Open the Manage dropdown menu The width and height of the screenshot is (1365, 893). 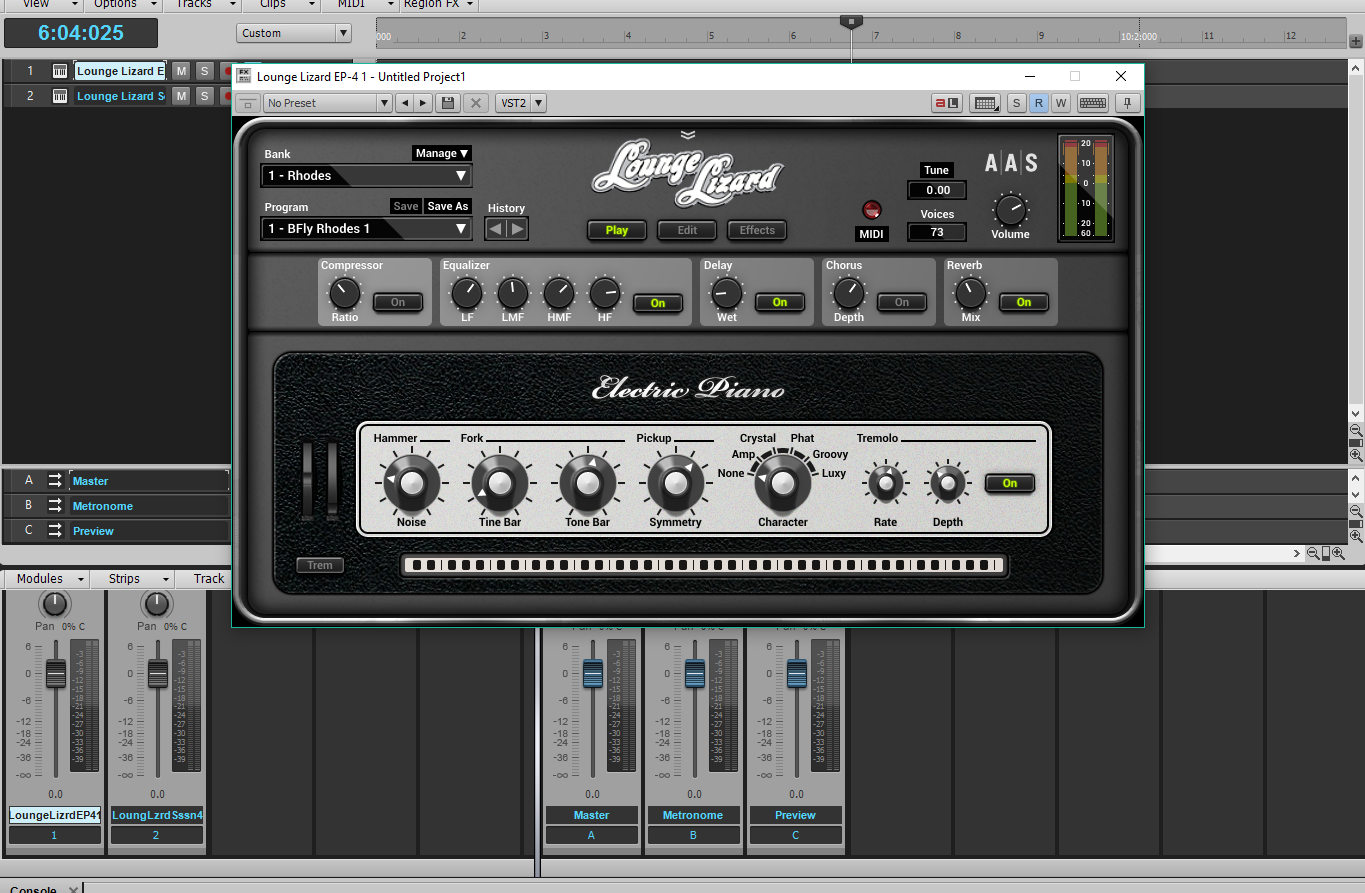[442, 153]
